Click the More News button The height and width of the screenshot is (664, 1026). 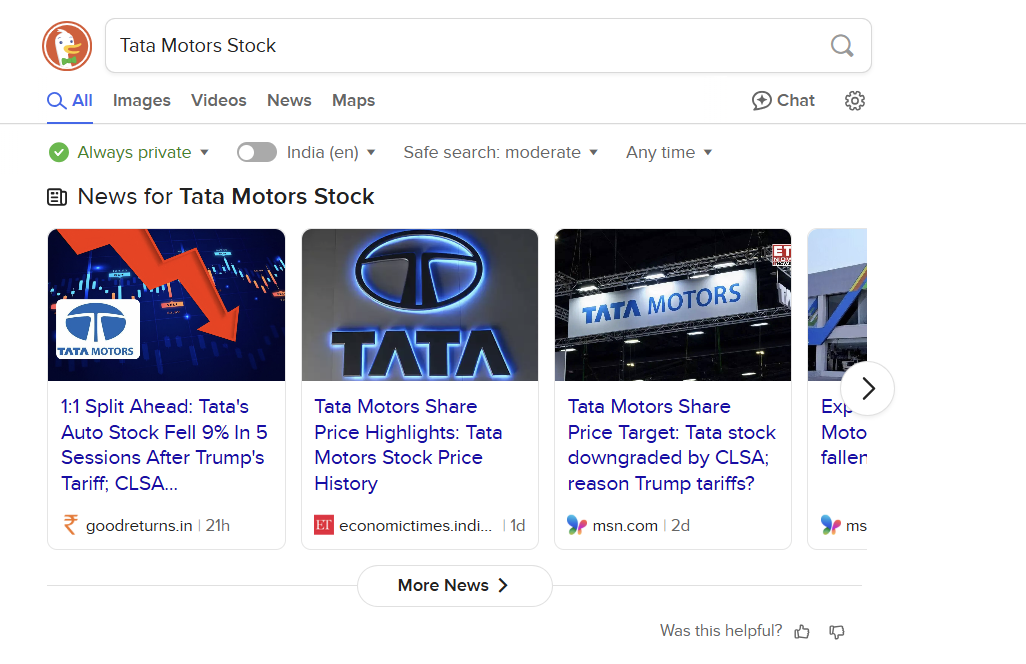point(454,586)
